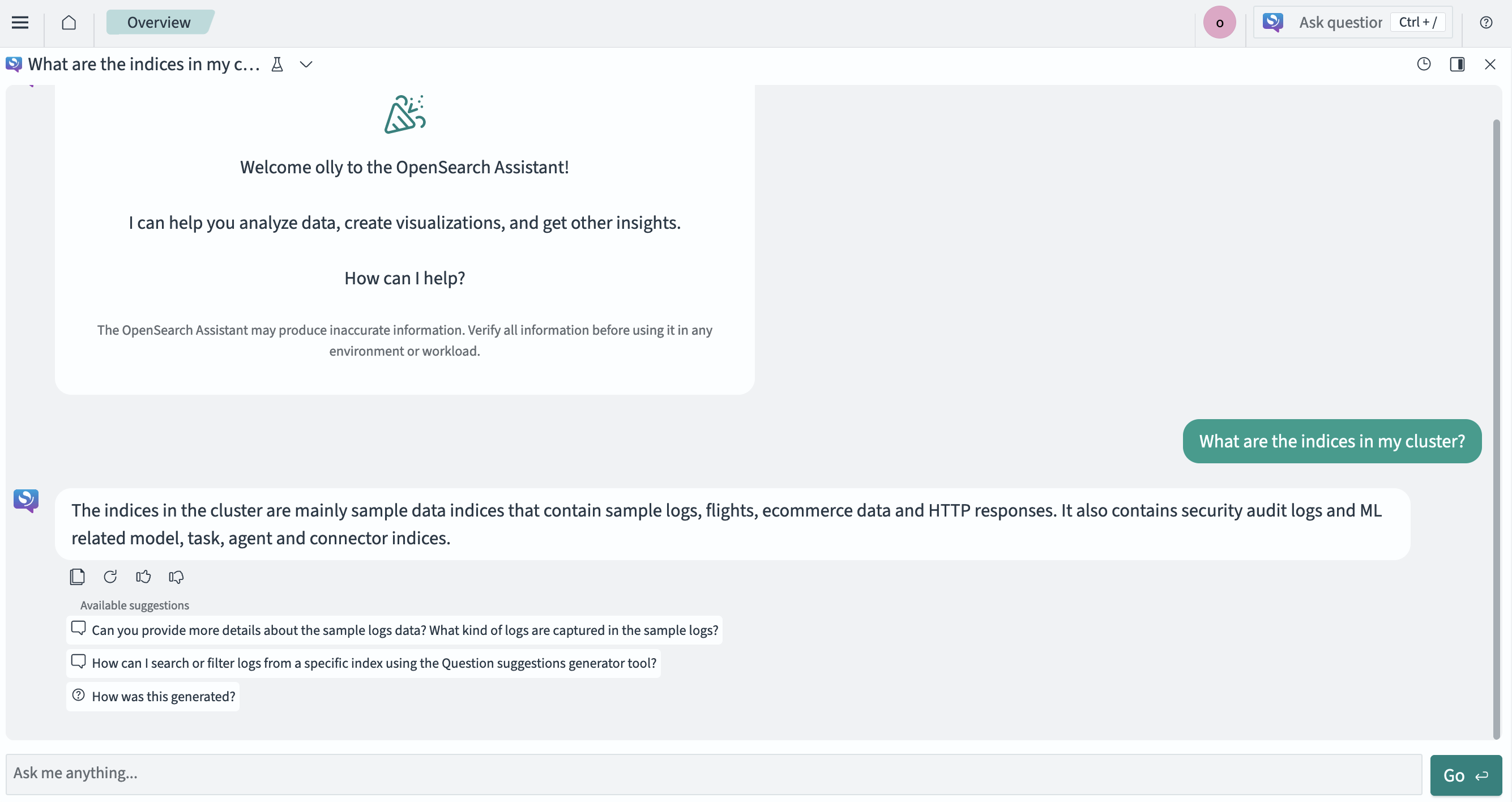Switch to the Overview tab
The image size is (1512, 802).
click(x=159, y=22)
